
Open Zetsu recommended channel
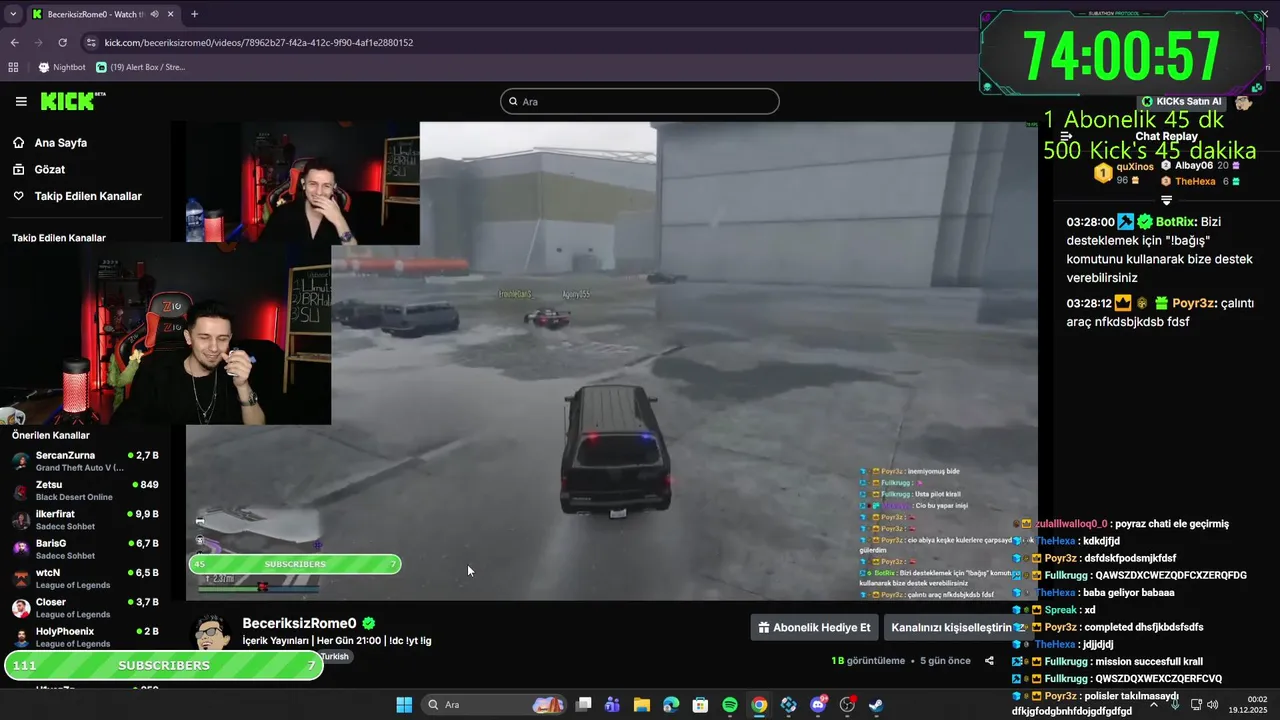click(x=85, y=490)
